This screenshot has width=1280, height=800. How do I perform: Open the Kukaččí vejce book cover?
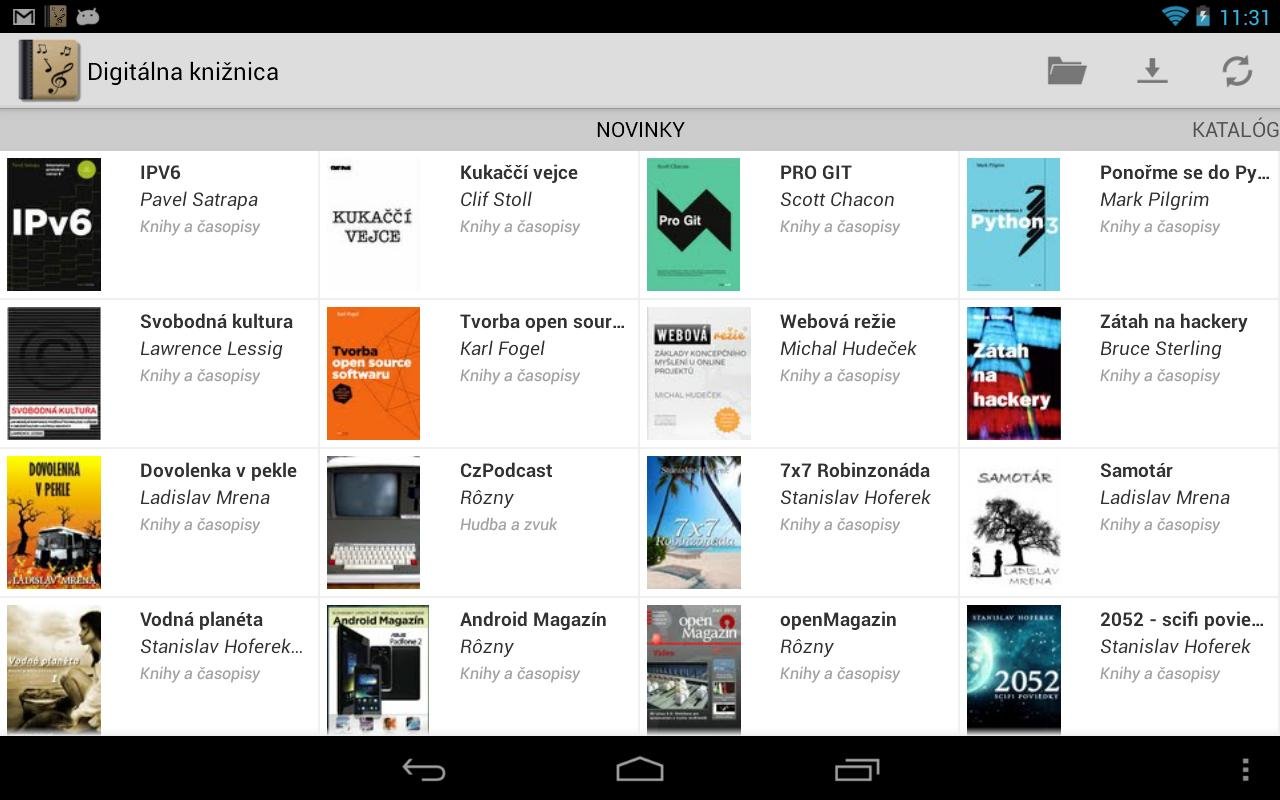[373, 224]
